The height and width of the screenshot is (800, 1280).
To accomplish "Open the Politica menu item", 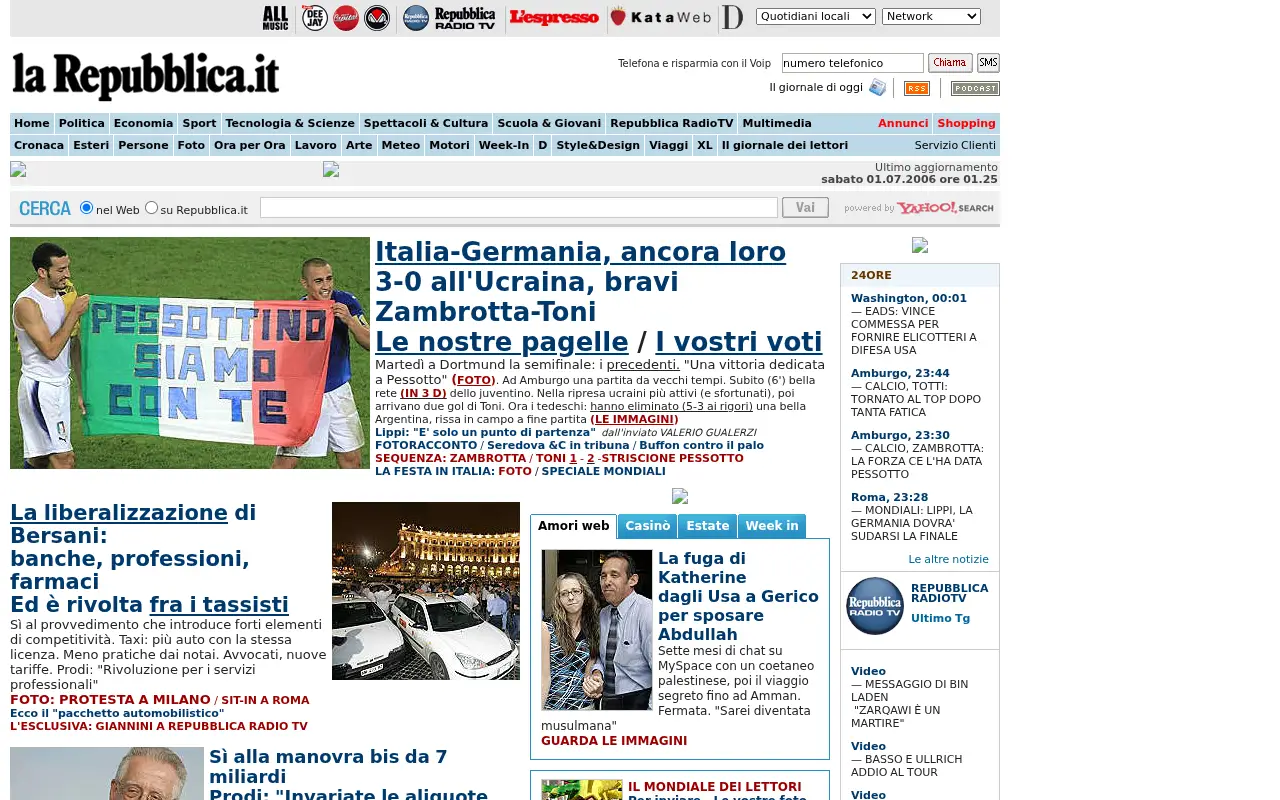I will [82, 124].
